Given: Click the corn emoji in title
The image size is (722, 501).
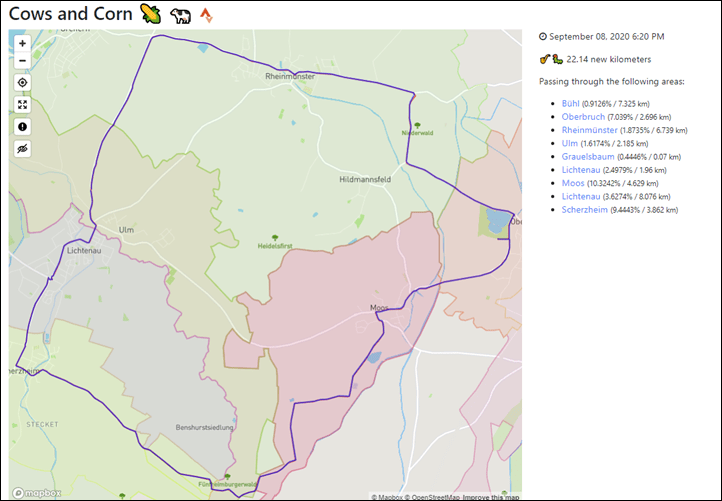Looking at the screenshot, I should click(151, 15).
